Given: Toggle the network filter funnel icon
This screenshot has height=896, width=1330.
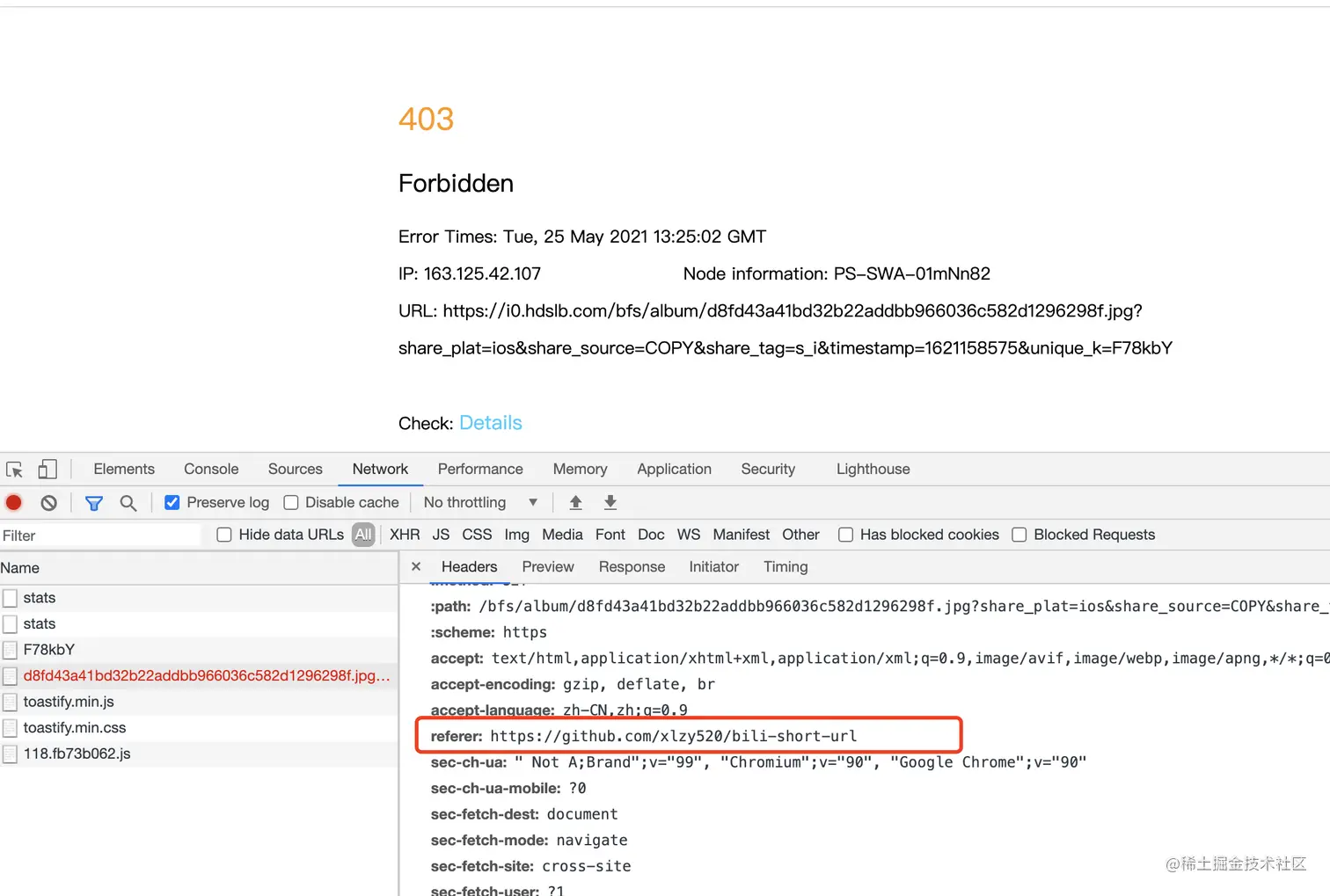Looking at the screenshot, I should tap(94, 503).
